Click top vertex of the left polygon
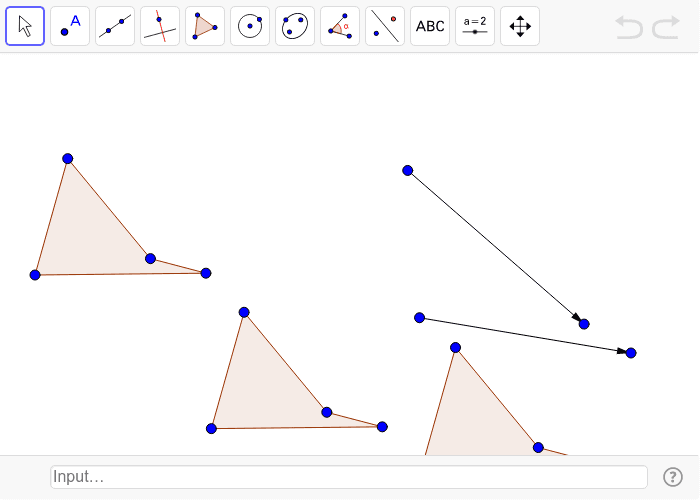The height and width of the screenshot is (500, 700). tap(67, 158)
